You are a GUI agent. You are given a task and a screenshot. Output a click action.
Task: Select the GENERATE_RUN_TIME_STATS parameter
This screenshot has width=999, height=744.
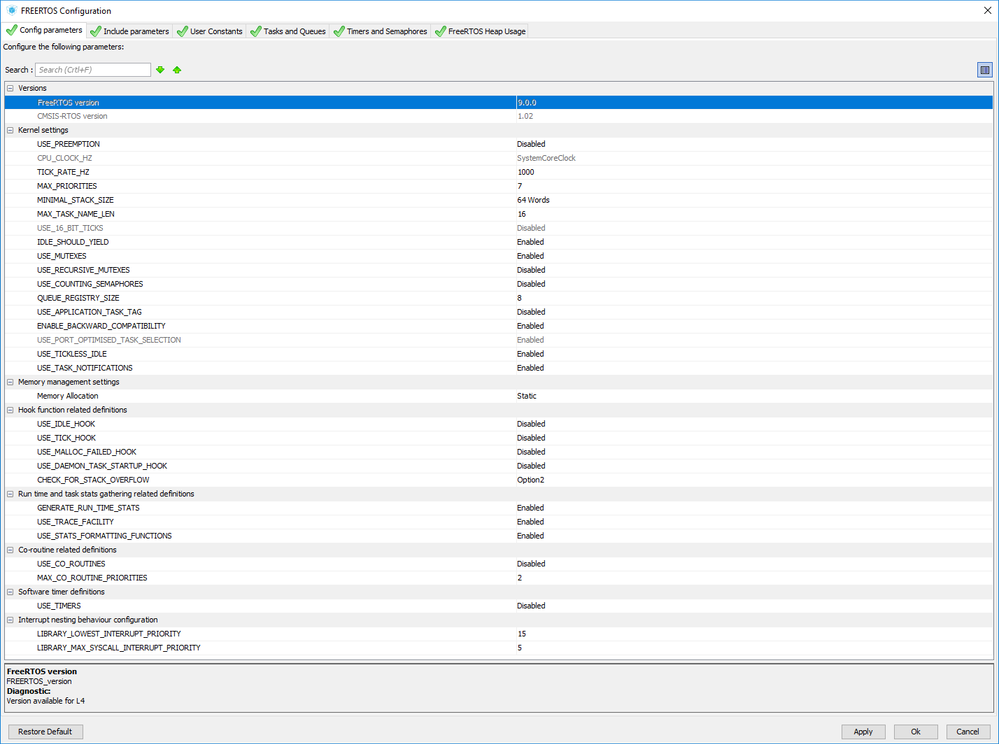point(88,509)
